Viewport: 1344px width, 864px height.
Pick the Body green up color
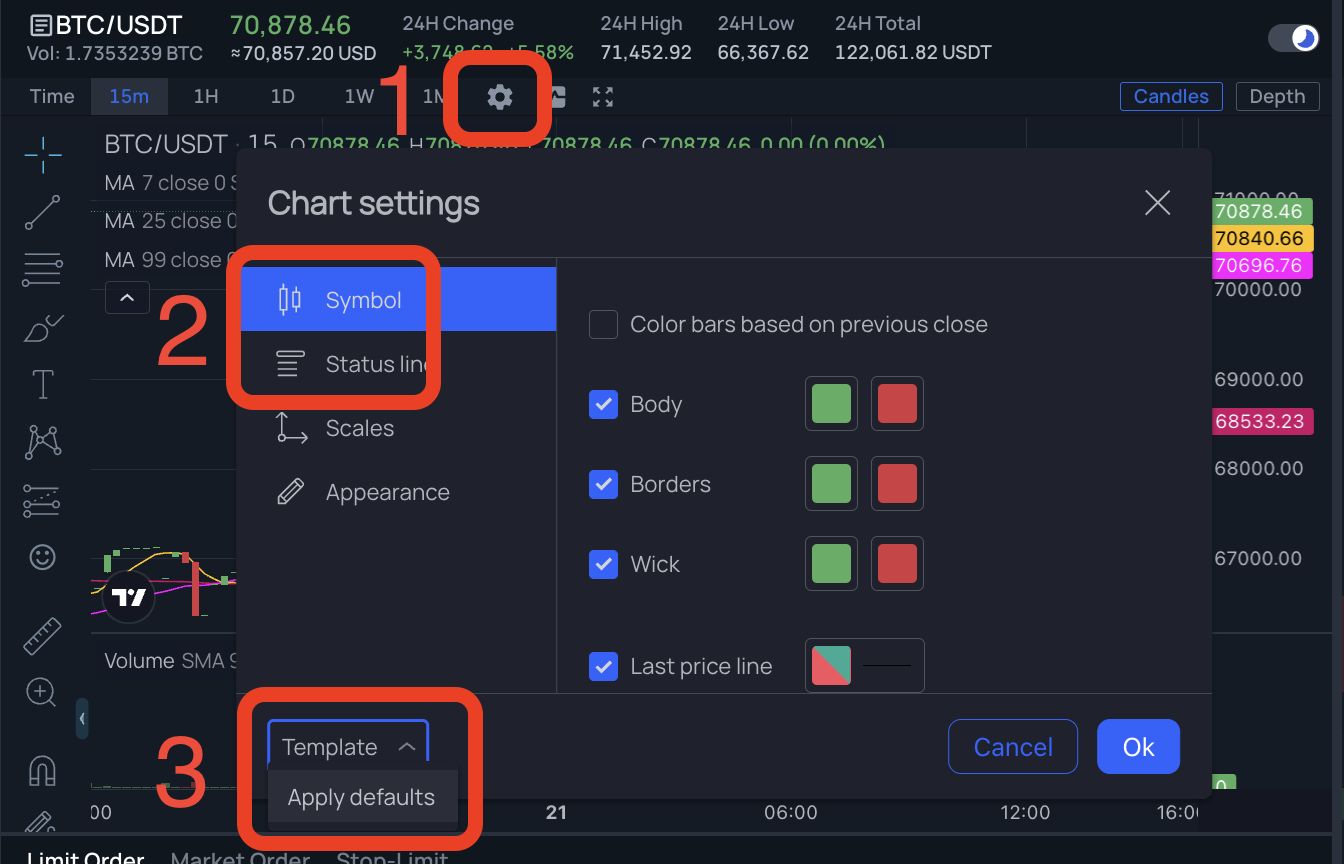coord(831,404)
